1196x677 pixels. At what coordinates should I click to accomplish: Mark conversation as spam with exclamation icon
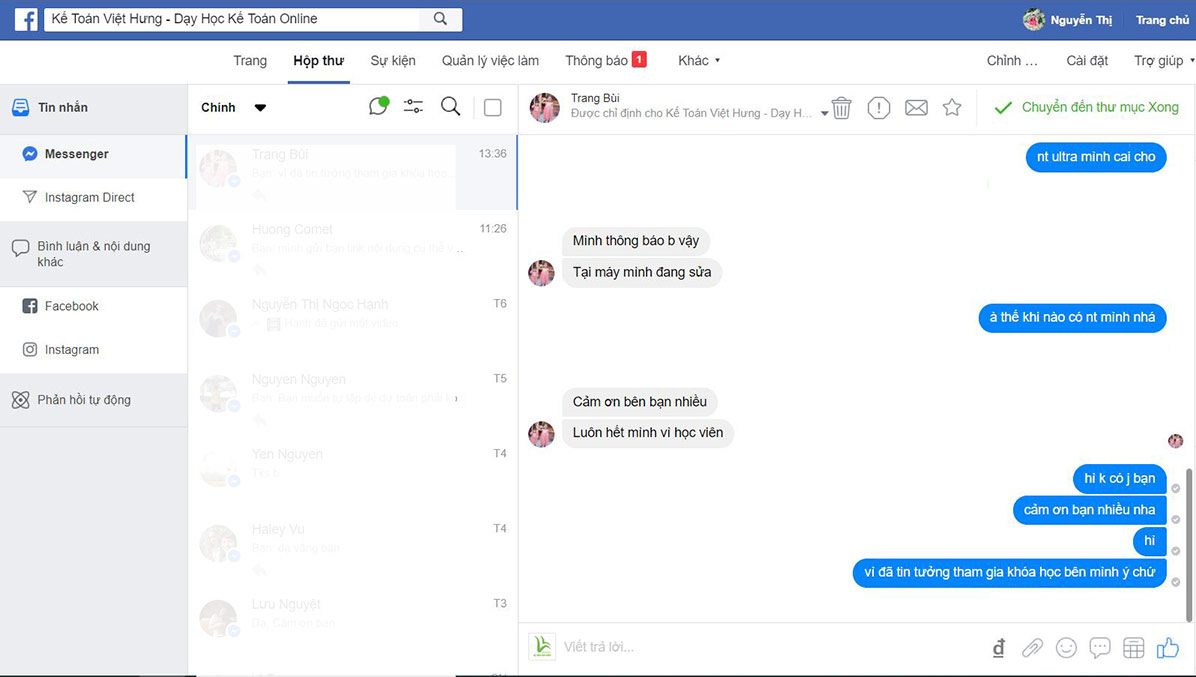click(878, 108)
